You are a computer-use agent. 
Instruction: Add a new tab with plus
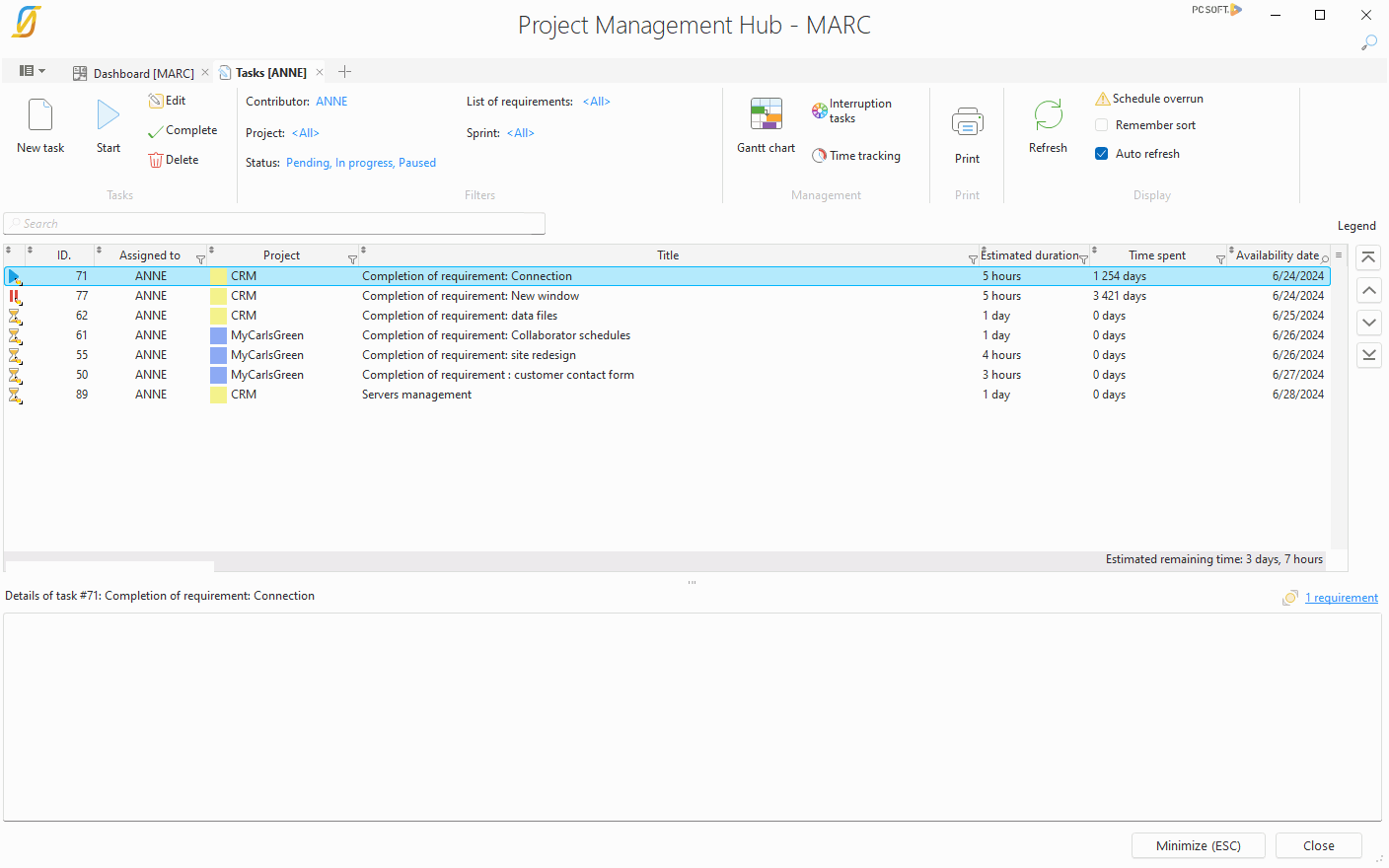pos(344,71)
